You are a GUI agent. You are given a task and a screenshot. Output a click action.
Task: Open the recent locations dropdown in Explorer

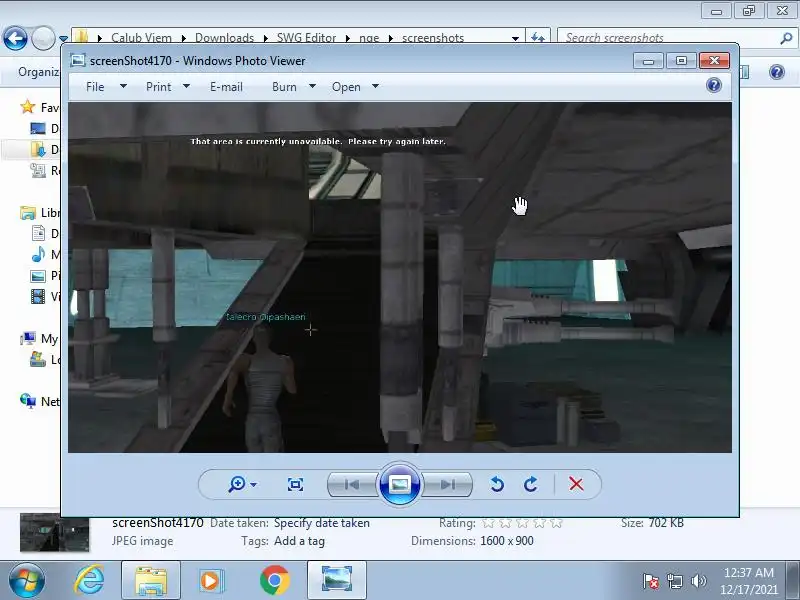click(x=63, y=38)
